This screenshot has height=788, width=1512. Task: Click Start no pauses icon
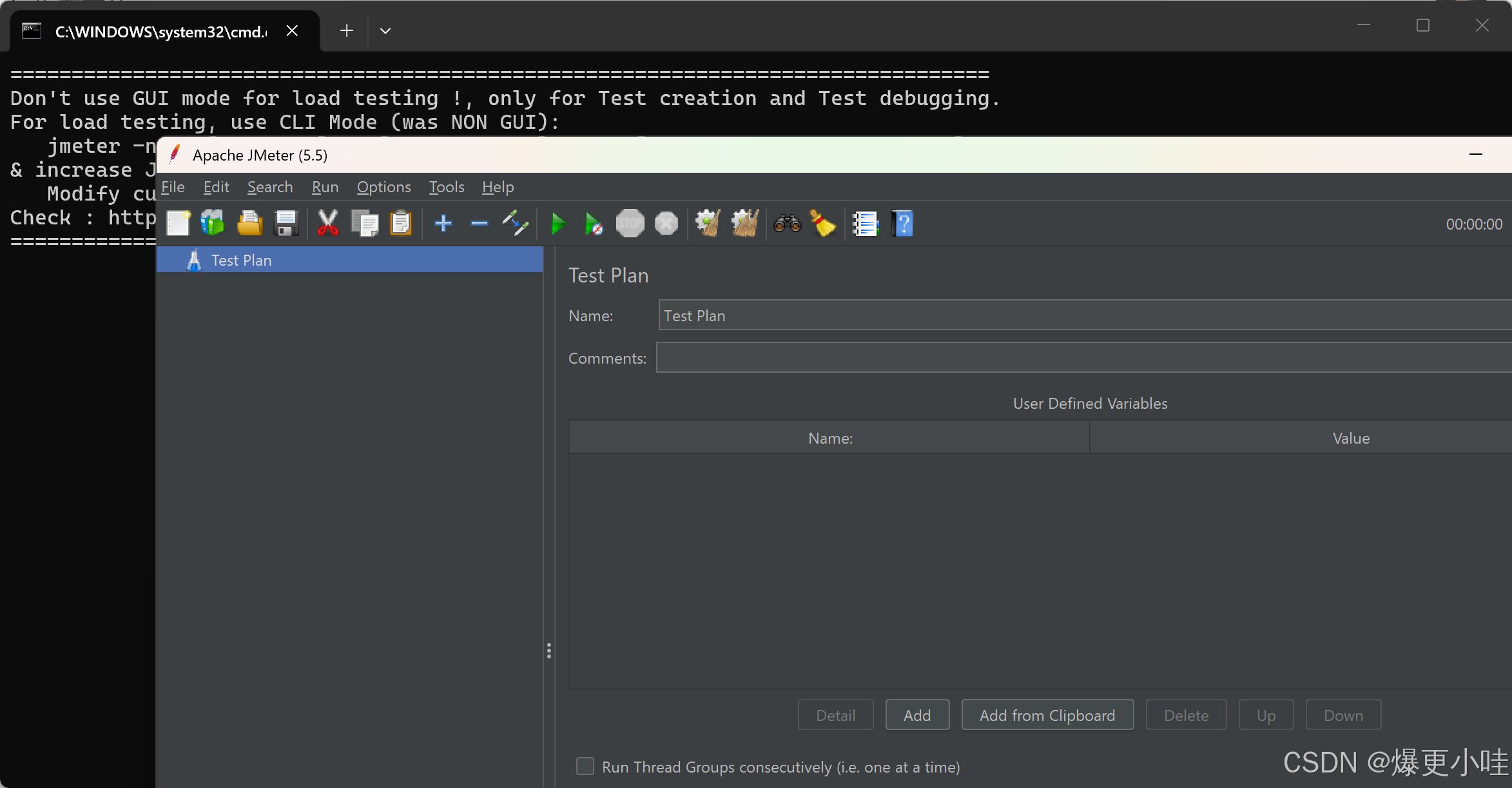[593, 224]
